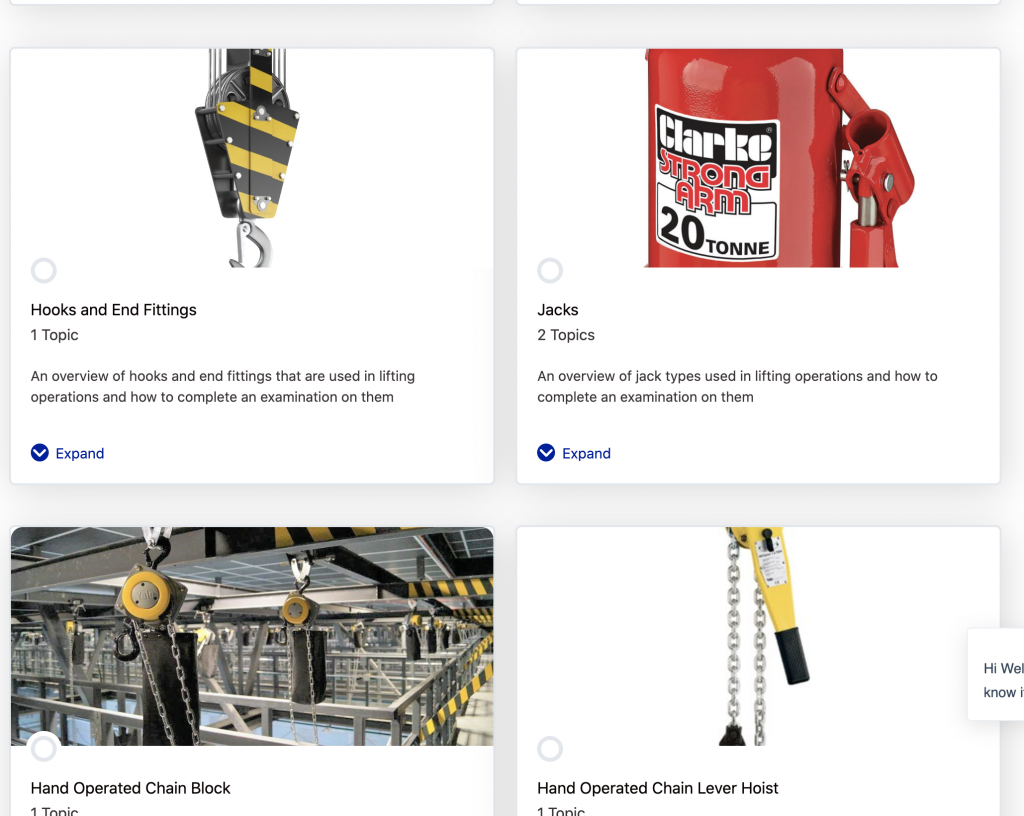Select the Hand Operated Chain Block lesson title
The image size is (1024, 816).
tap(130, 788)
